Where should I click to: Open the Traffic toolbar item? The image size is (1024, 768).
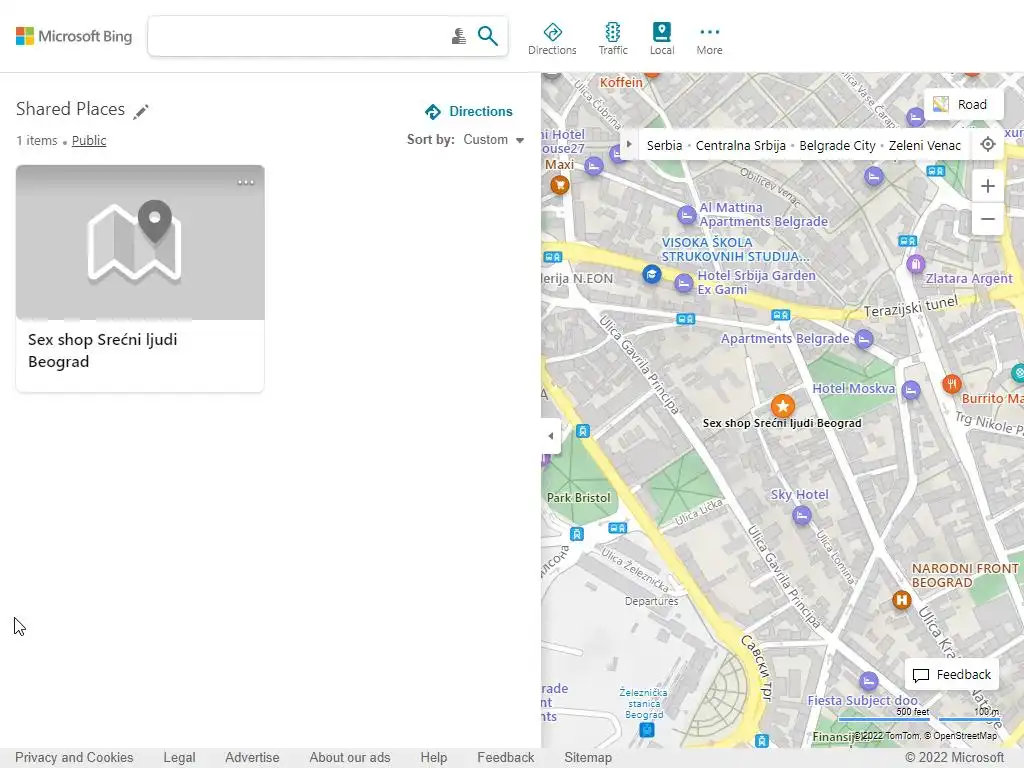pyautogui.click(x=613, y=39)
